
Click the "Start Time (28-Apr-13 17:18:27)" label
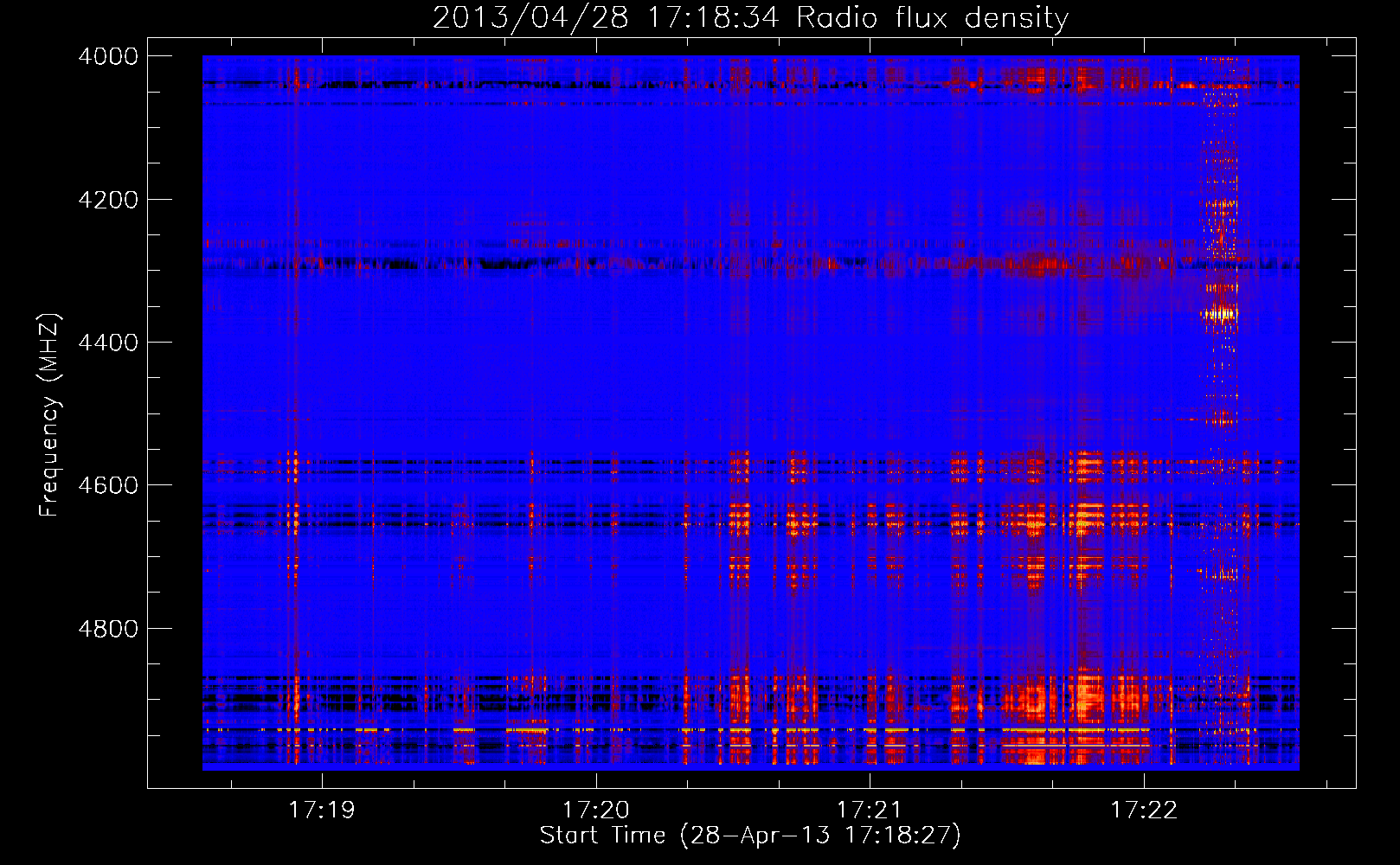click(750, 836)
